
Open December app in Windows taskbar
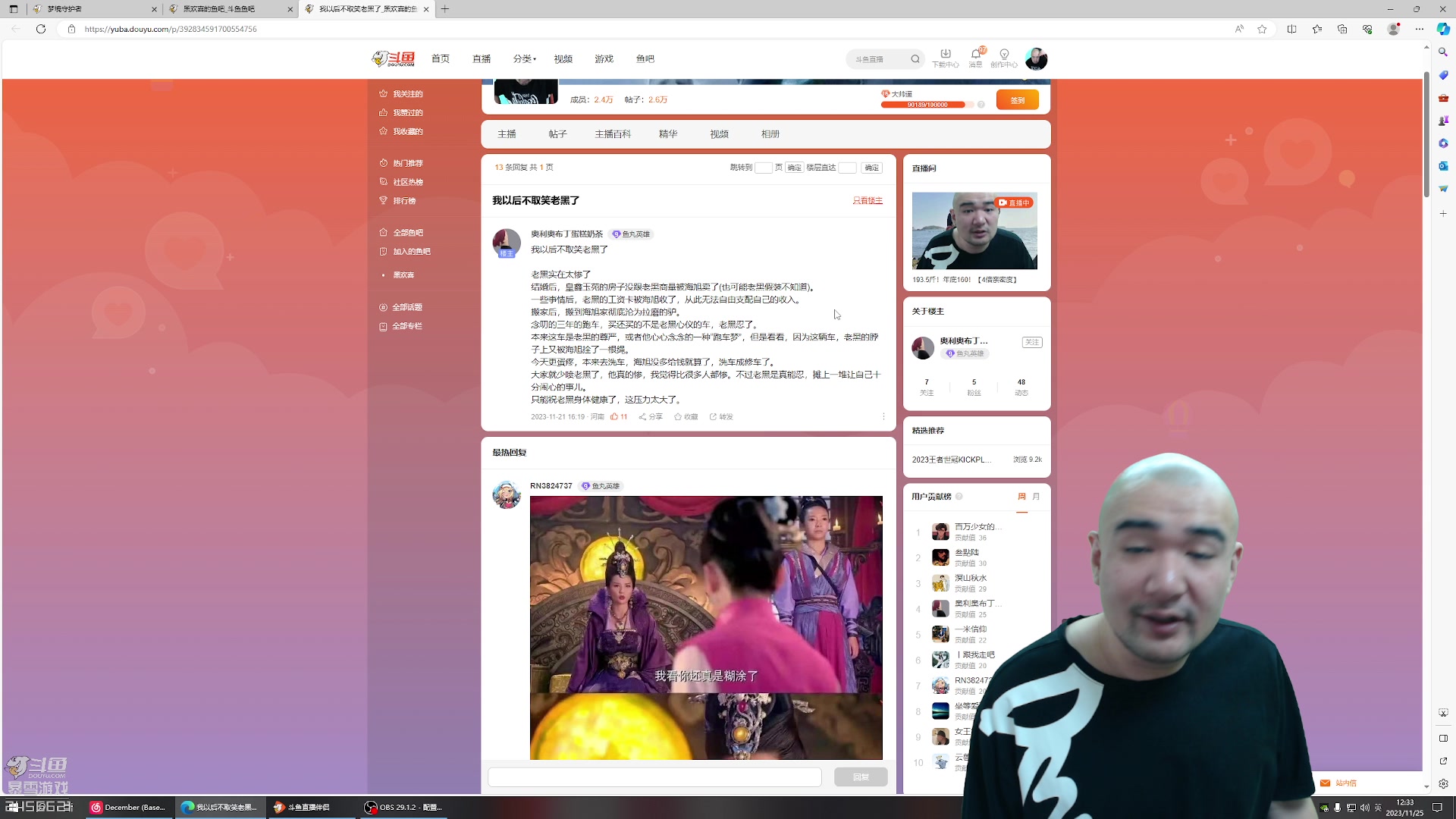pos(128,807)
